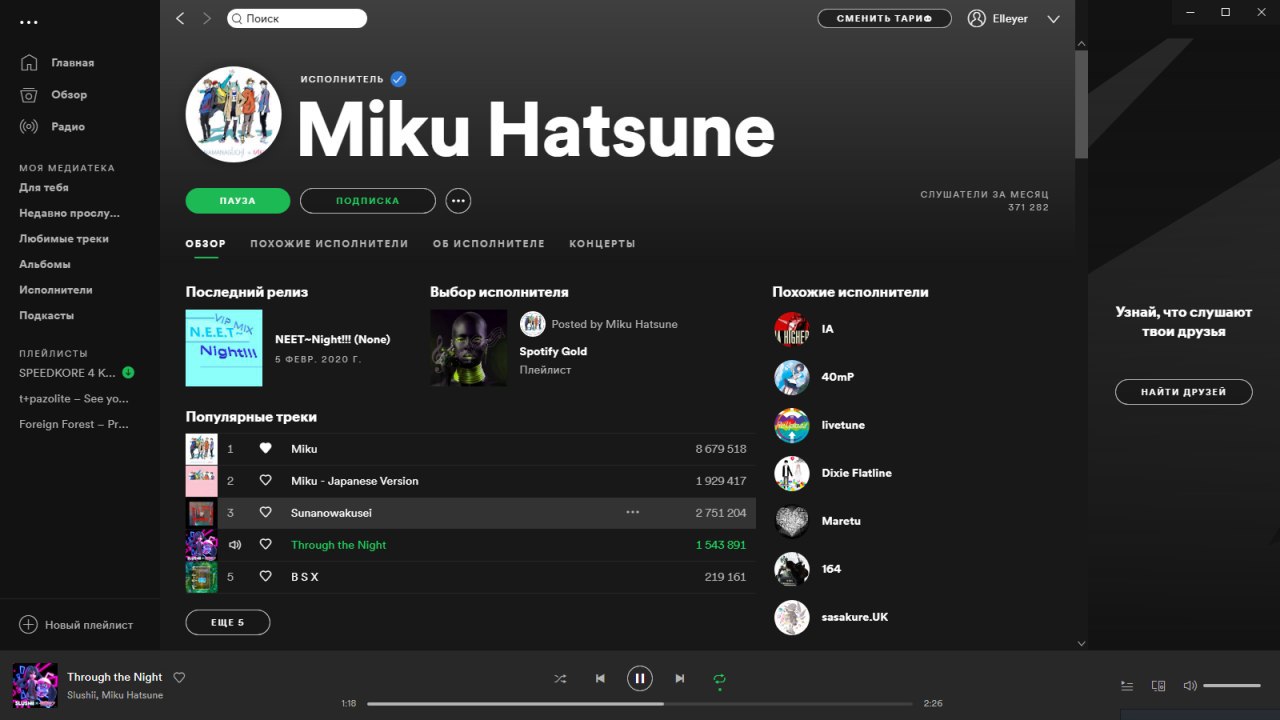Open the Elleyer profile

click(x=998, y=18)
